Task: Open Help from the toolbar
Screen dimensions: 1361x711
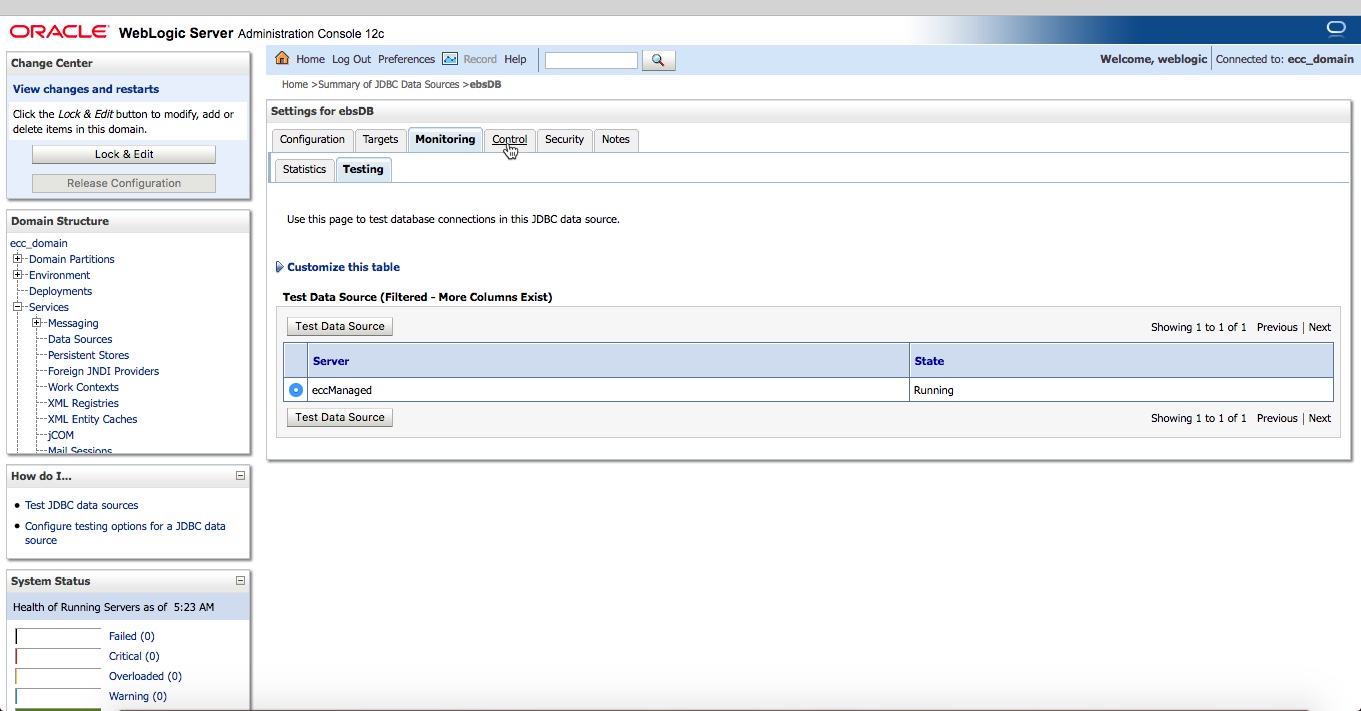Action: point(515,60)
